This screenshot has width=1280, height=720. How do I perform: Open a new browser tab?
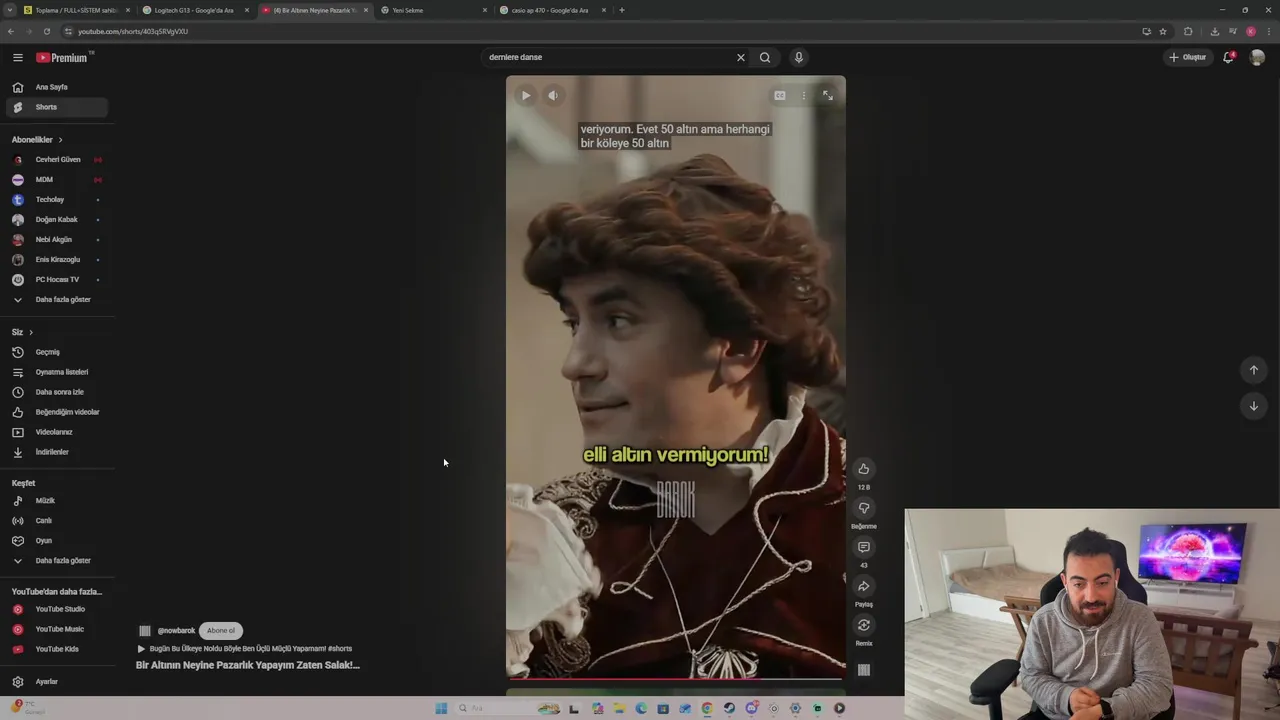[622, 10]
